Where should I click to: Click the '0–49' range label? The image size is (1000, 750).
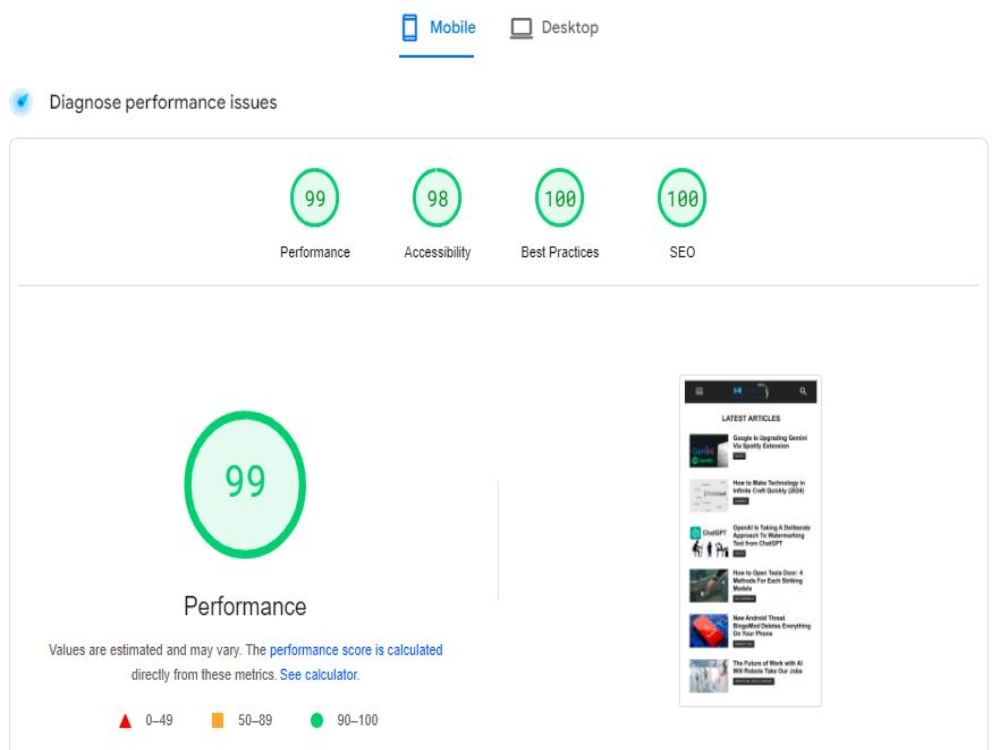[x=159, y=720]
